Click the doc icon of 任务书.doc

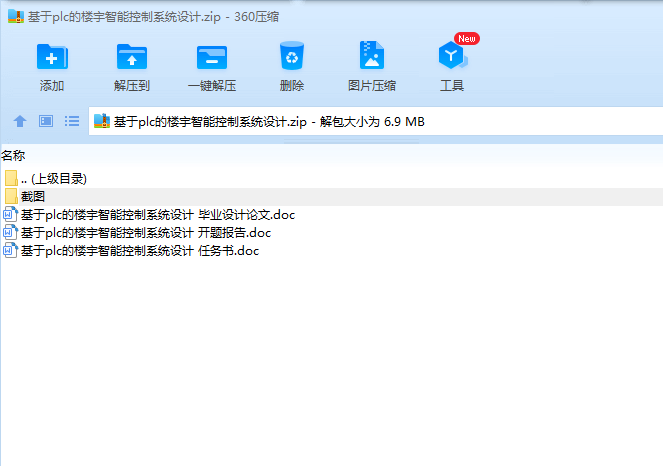tap(10, 251)
